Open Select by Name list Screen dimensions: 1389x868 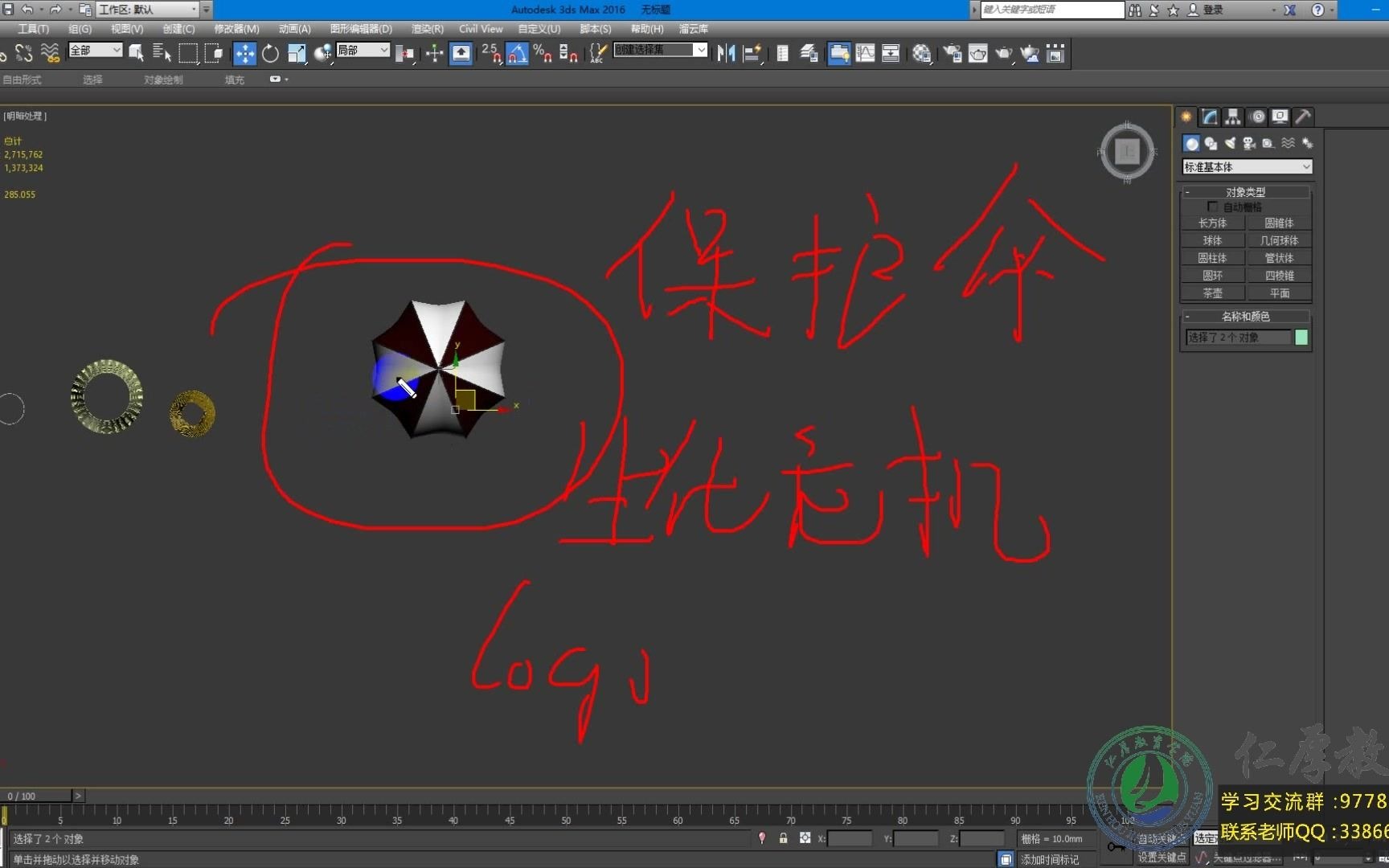(x=162, y=54)
